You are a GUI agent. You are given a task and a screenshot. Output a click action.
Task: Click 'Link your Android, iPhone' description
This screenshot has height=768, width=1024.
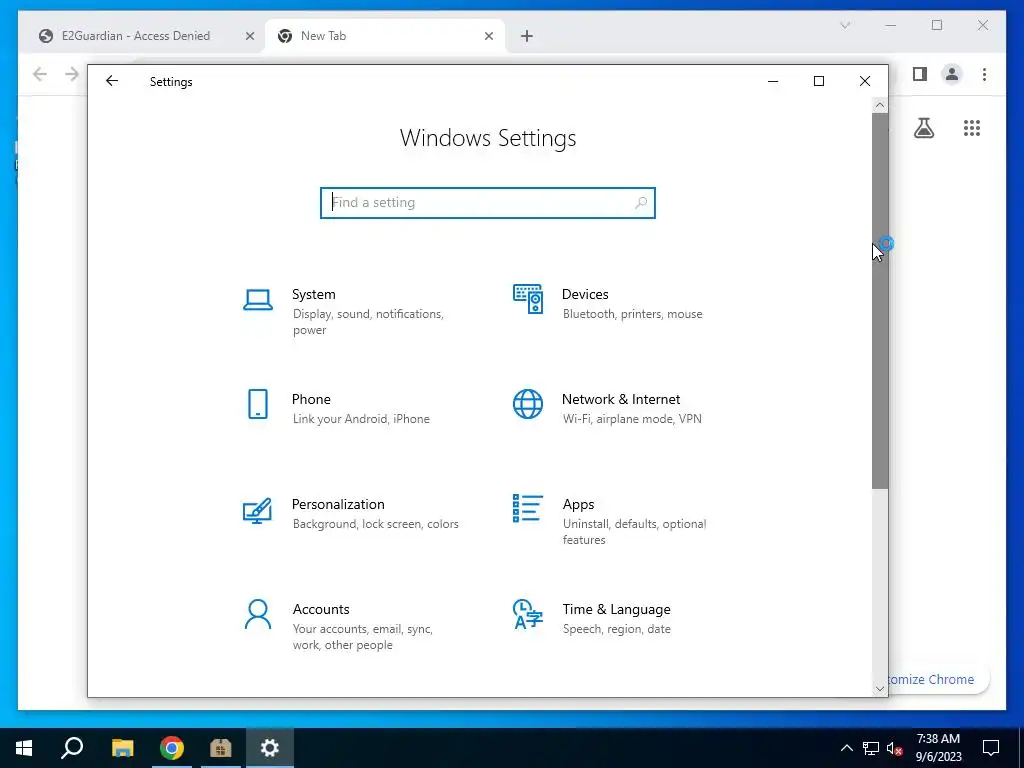361,419
